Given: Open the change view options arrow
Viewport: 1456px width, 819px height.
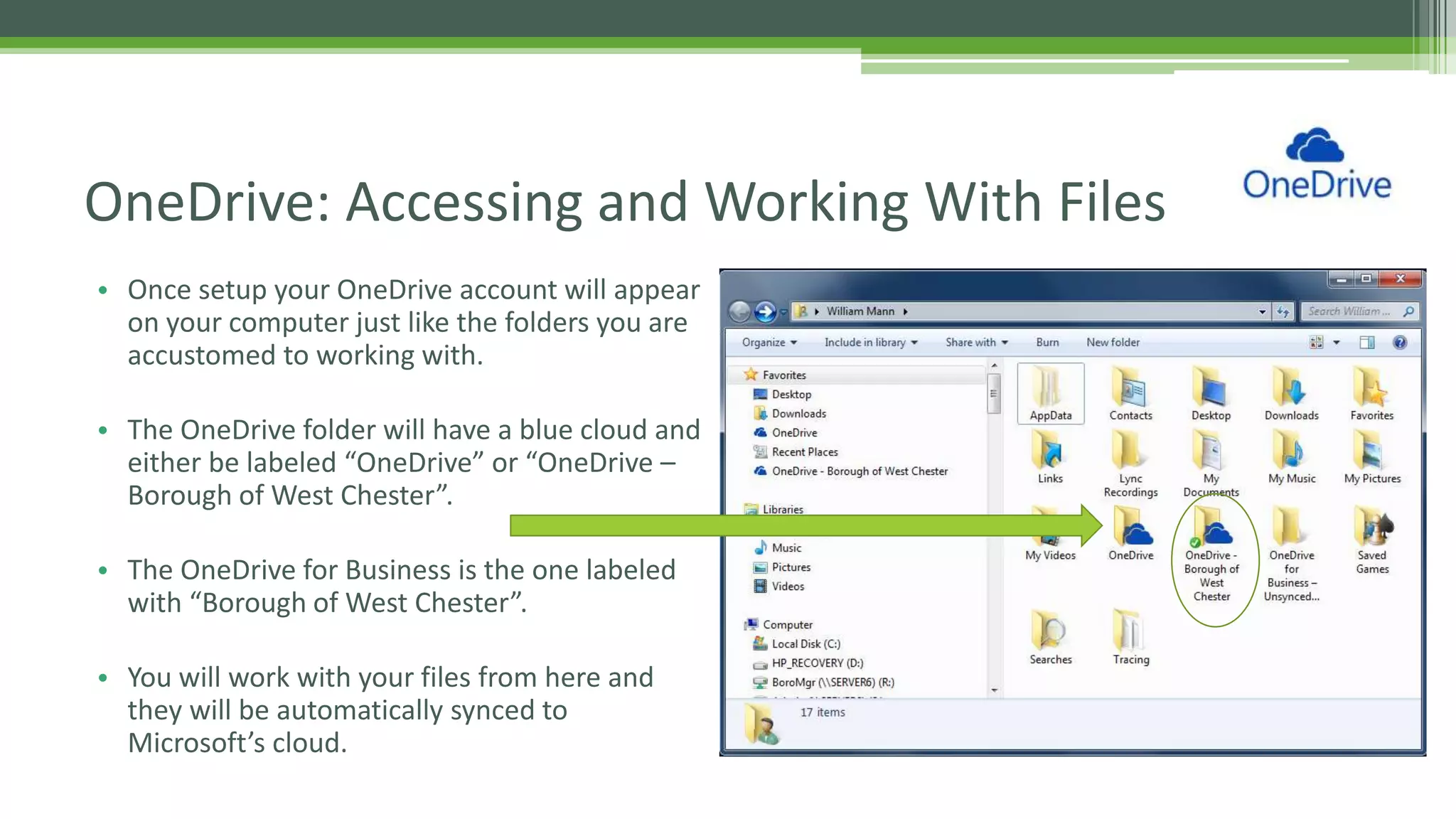Looking at the screenshot, I should click(1337, 343).
